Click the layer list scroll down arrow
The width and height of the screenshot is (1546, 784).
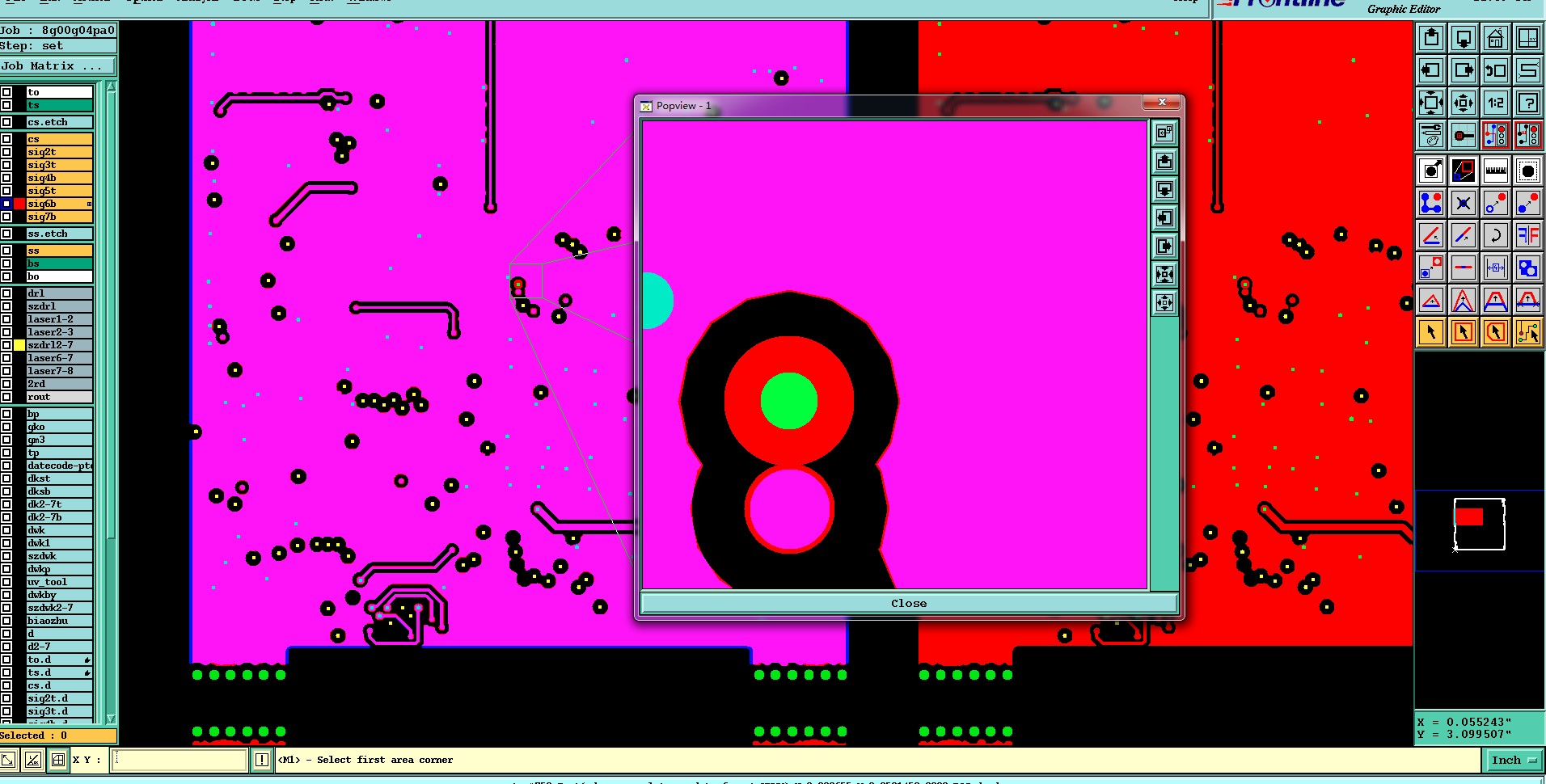[111, 719]
